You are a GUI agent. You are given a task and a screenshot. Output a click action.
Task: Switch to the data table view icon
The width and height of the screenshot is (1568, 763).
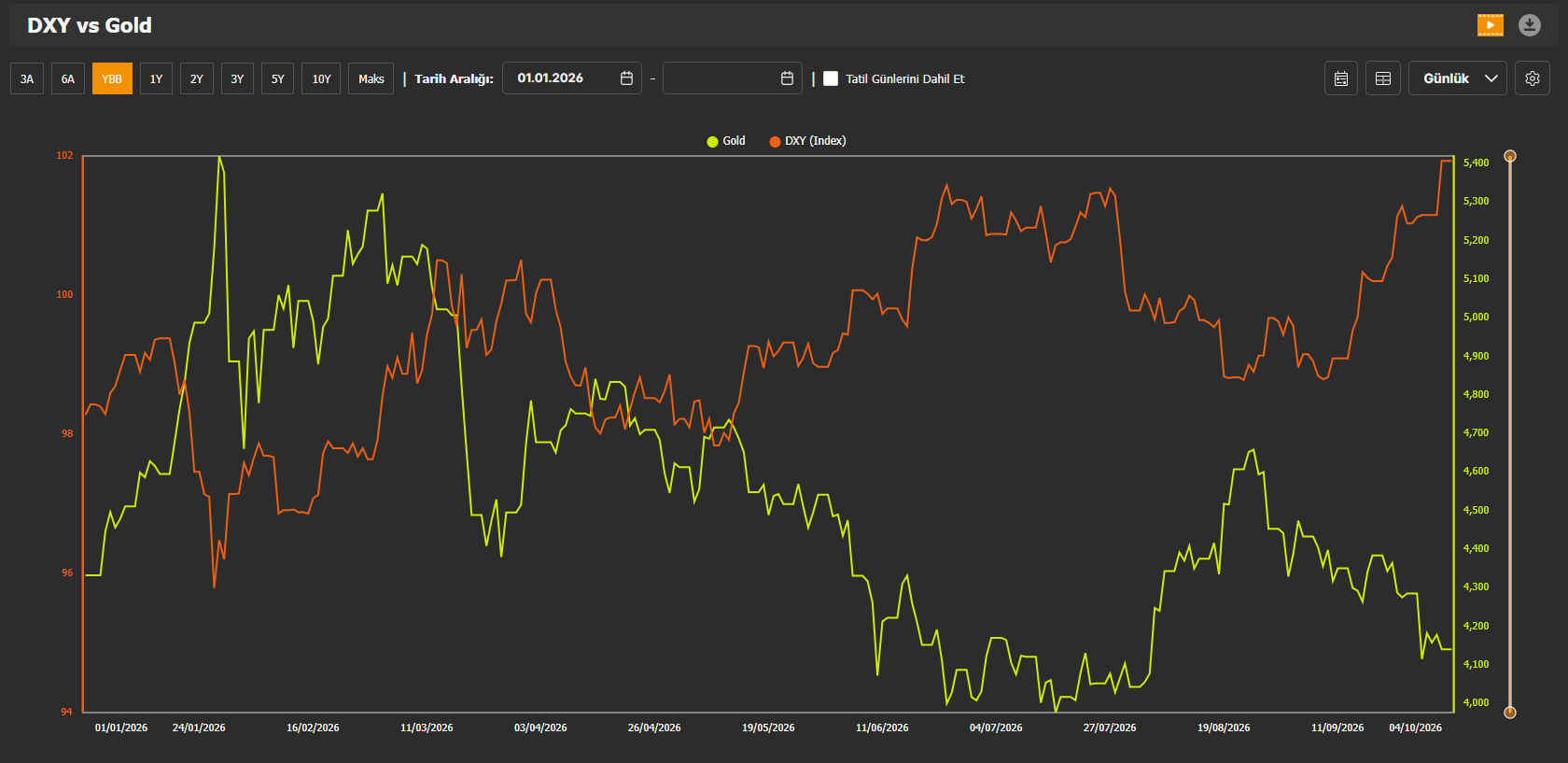(x=1383, y=78)
